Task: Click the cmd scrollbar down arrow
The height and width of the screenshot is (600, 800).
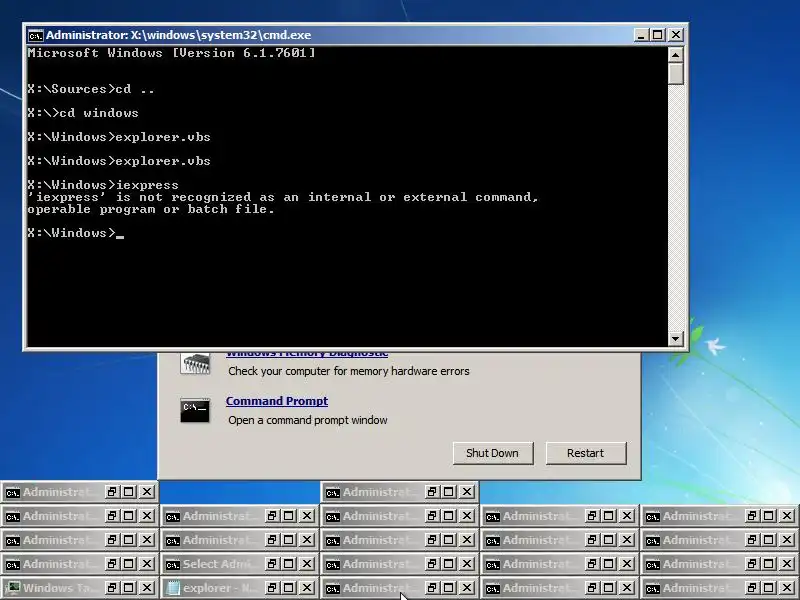Action: [676, 338]
